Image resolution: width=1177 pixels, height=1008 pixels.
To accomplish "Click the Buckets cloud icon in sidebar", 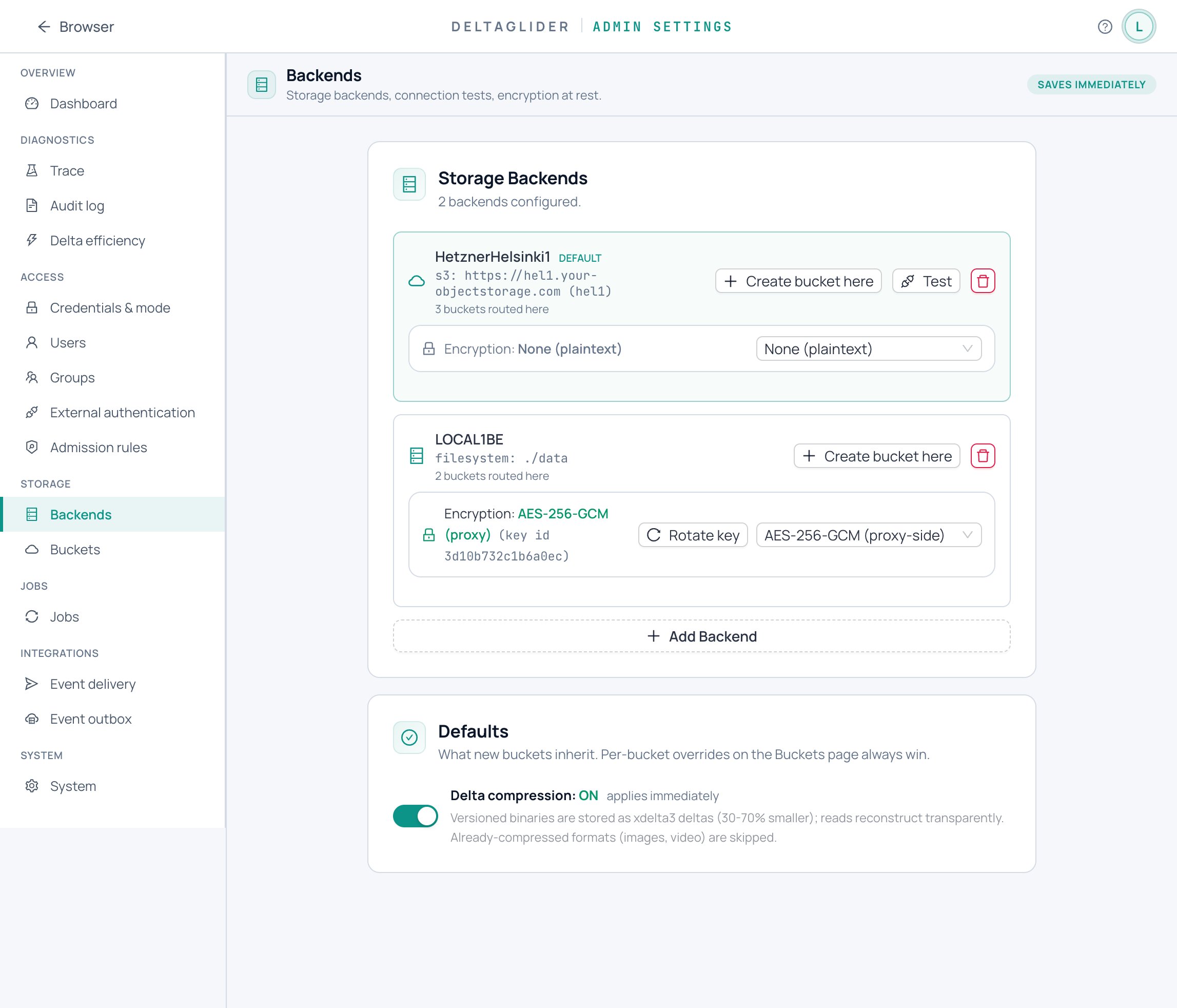I will tap(32, 550).
